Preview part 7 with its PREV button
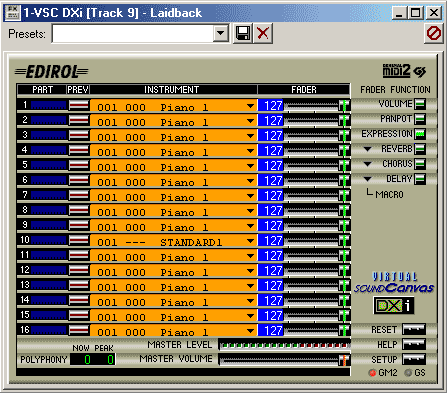This screenshot has height=393, width=447. (x=79, y=195)
